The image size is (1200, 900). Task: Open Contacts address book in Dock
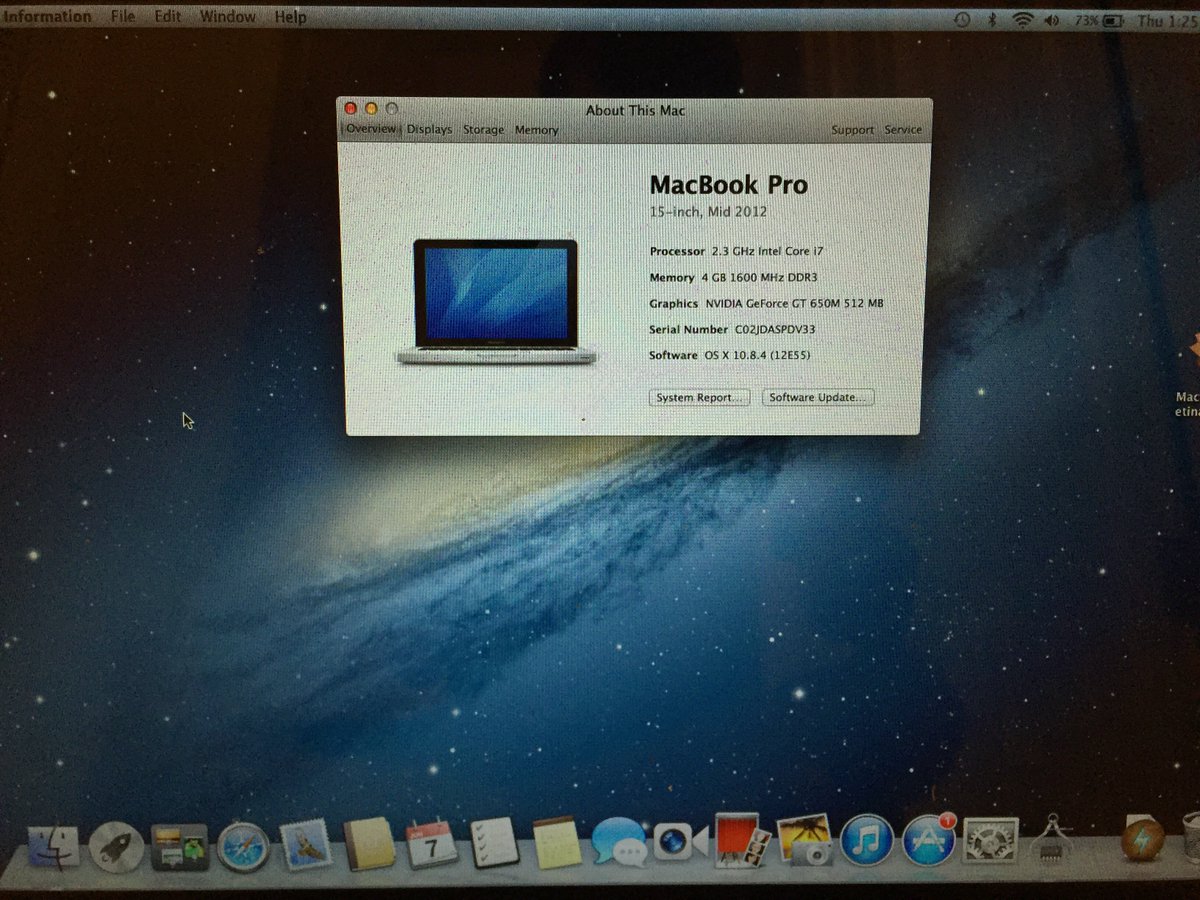click(x=369, y=846)
